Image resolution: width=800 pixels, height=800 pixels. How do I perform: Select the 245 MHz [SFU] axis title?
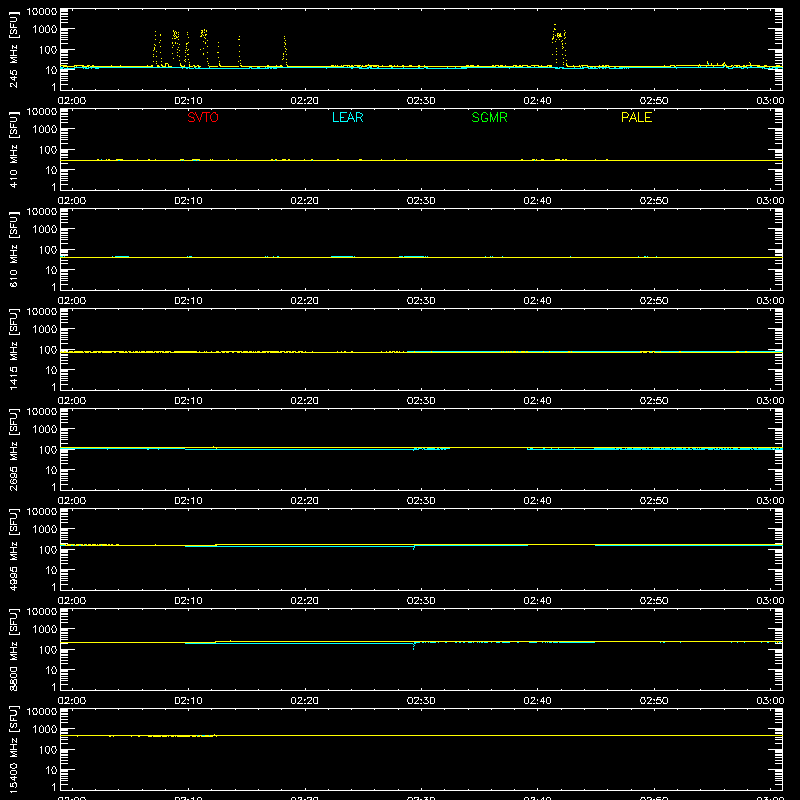(x=13, y=49)
